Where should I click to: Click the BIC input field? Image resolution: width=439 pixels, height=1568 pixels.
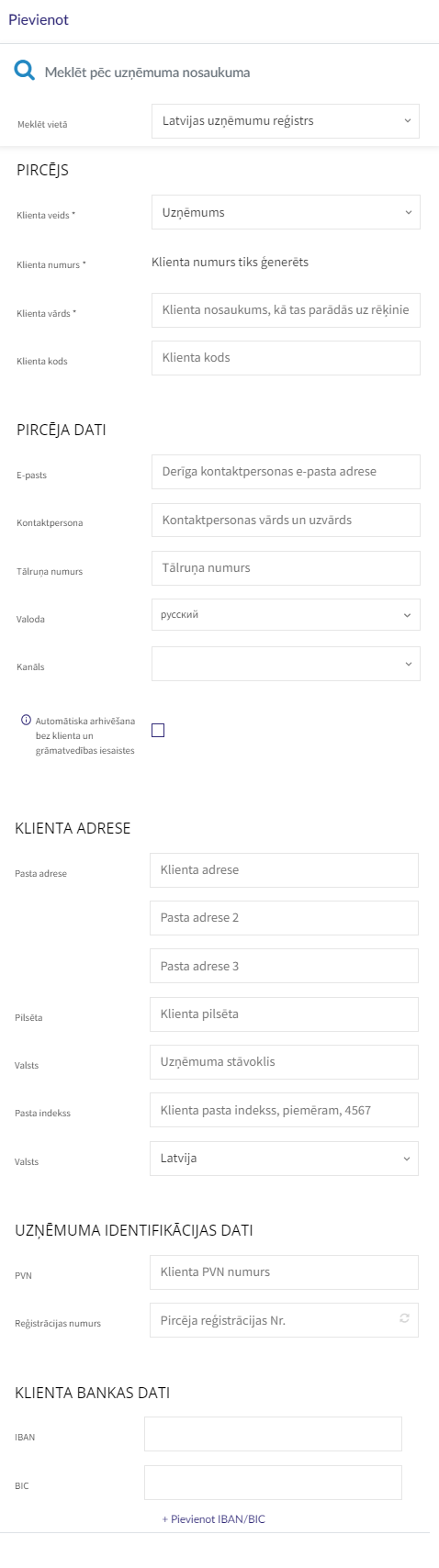[x=273, y=1483]
